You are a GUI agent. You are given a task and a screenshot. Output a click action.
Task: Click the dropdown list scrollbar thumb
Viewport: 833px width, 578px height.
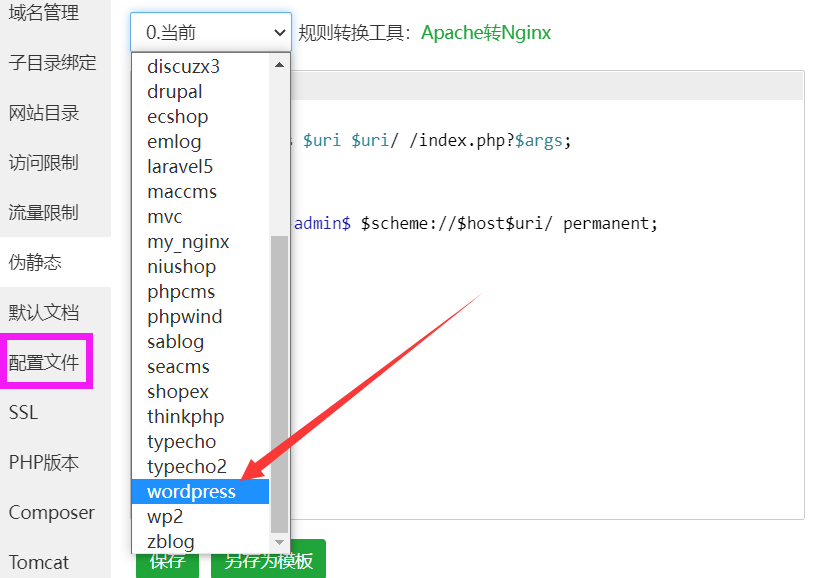(279, 384)
